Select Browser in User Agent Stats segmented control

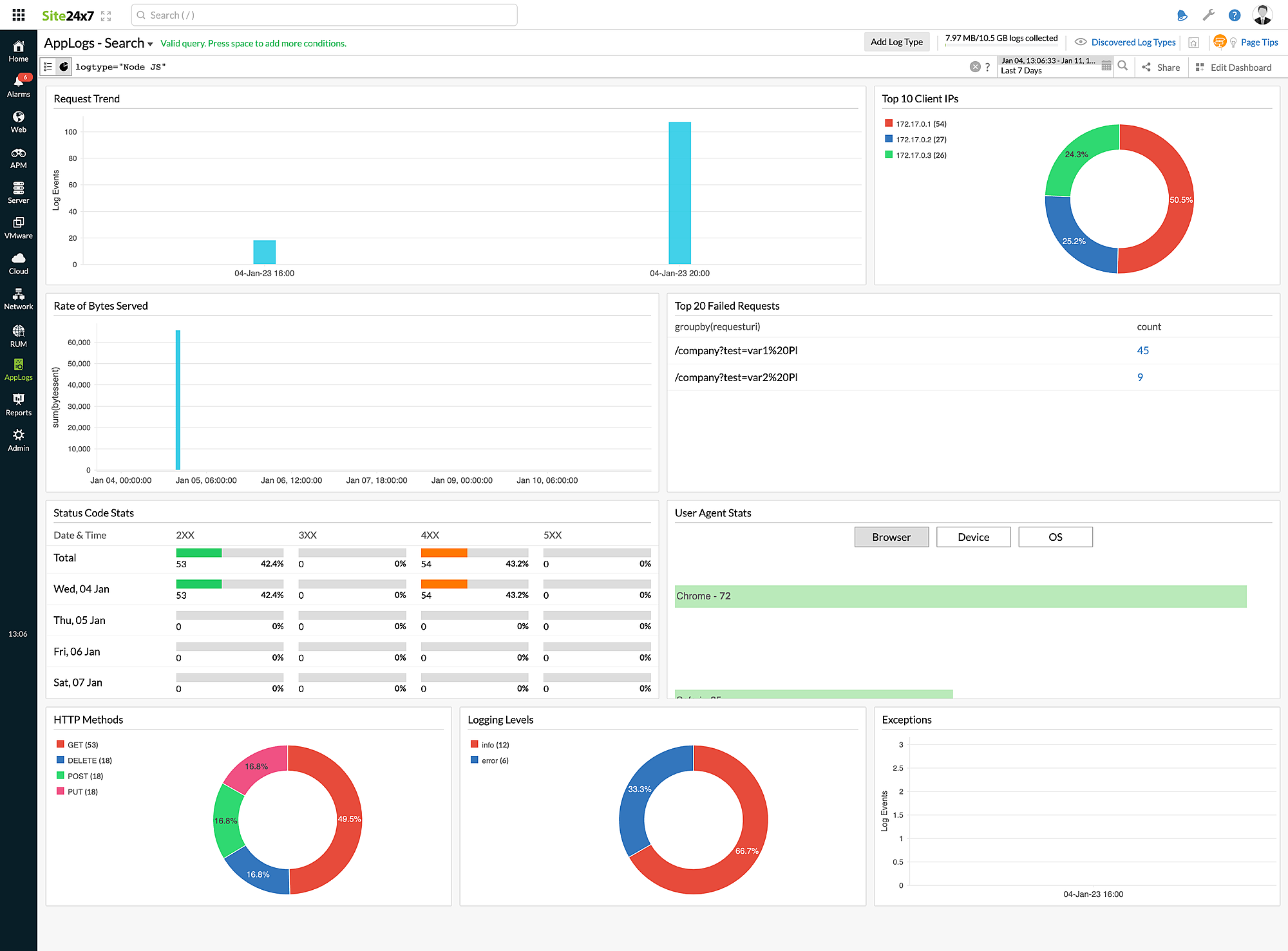[891, 536]
